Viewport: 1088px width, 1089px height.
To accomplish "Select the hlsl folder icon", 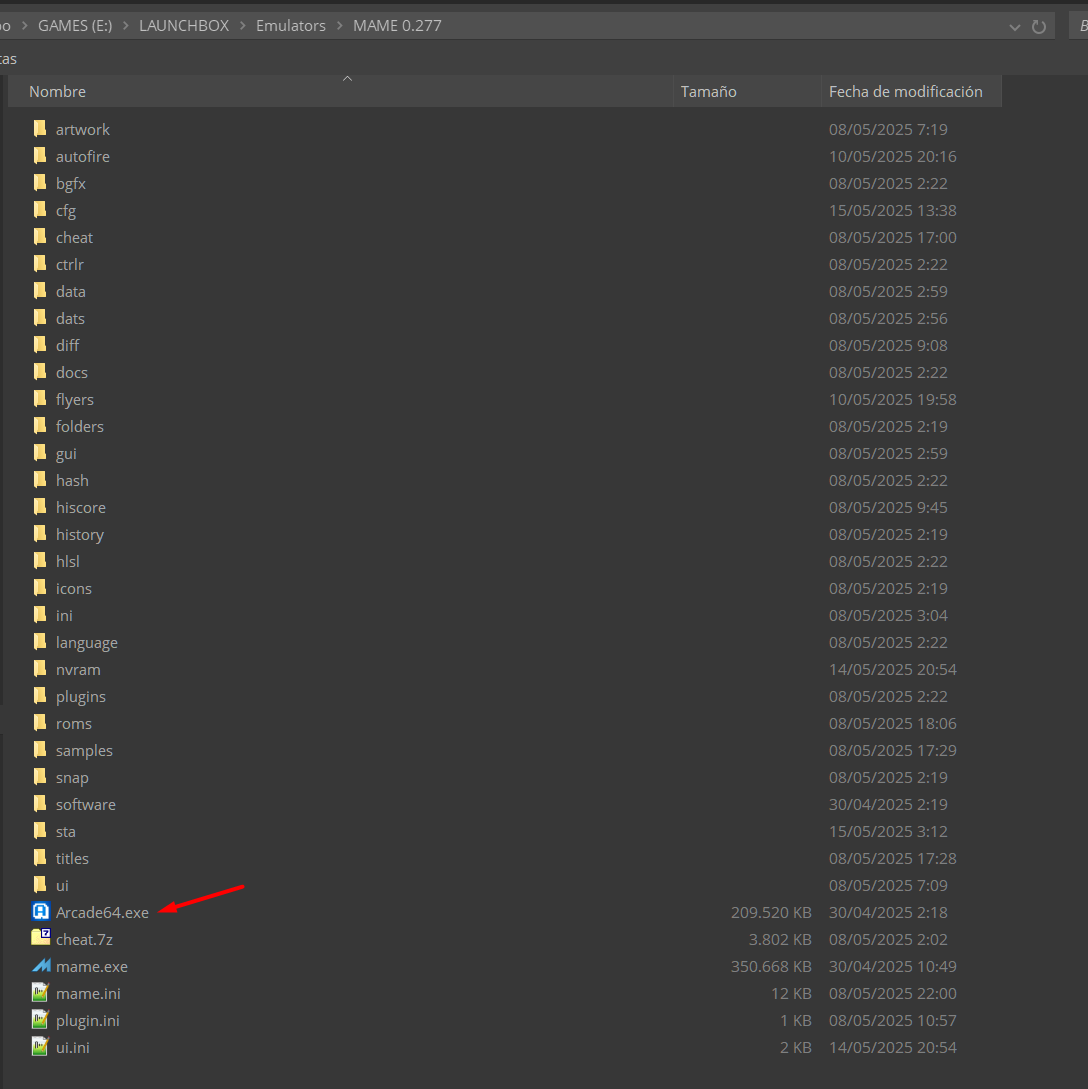I will pyautogui.click(x=40, y=560).
